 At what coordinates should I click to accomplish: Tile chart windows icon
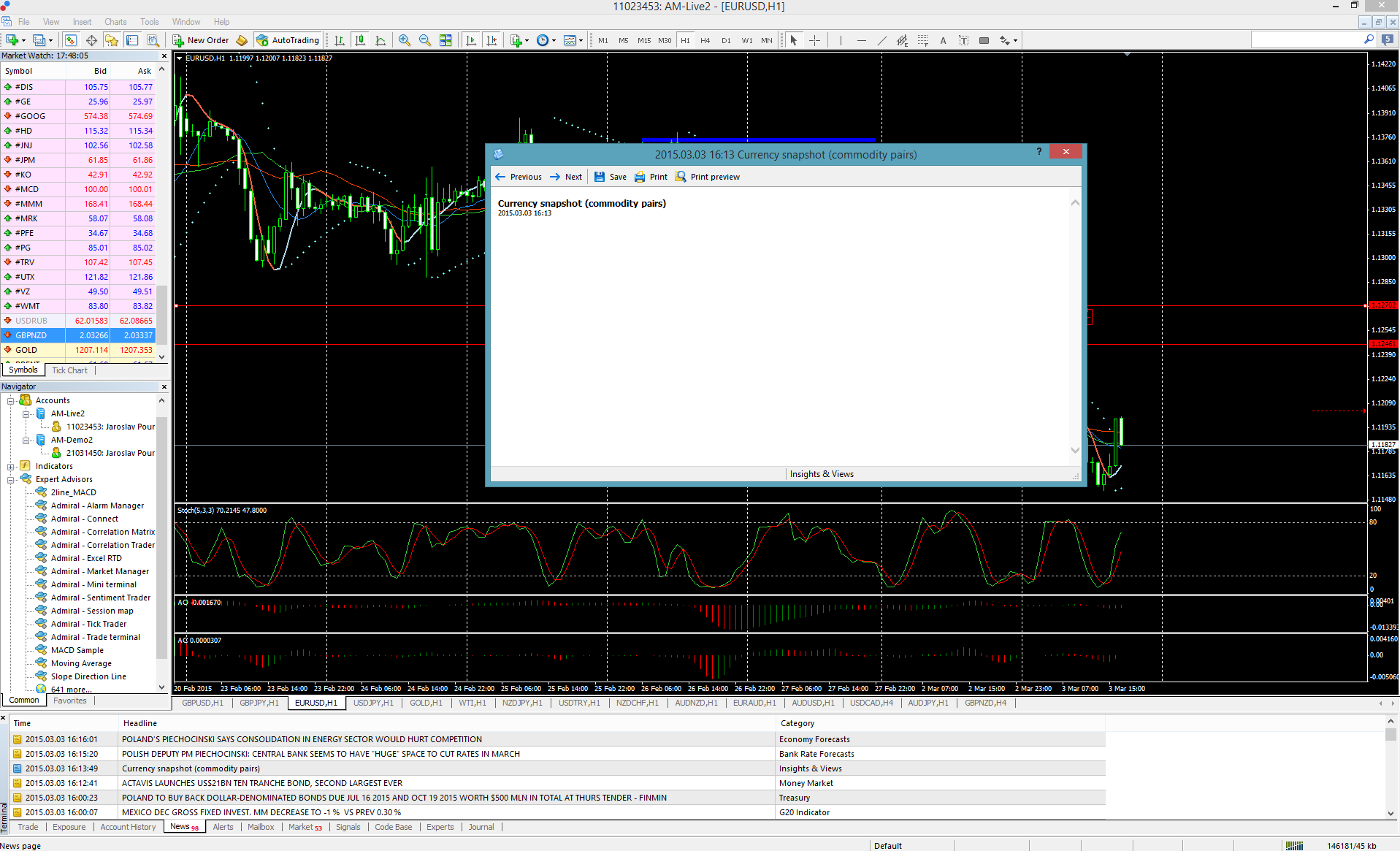pyautogui.click(x=445, y=40)
